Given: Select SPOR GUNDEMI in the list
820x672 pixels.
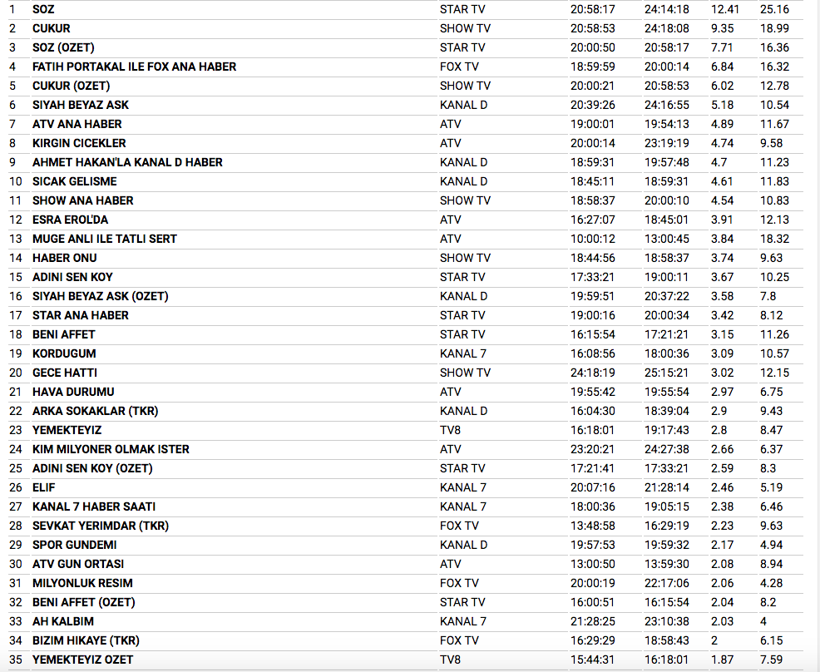Looking at the screenshot, I should click(74, 545).
